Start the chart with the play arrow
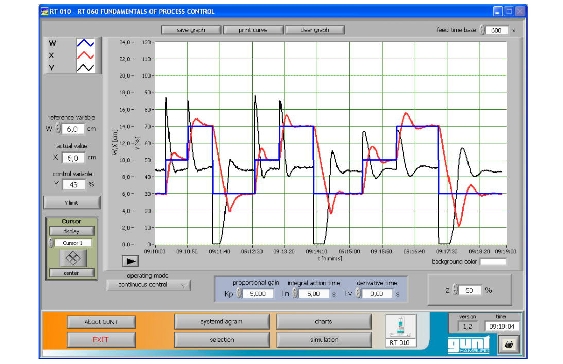This screenshot has width=563, height=364. [x=130, y=261]
